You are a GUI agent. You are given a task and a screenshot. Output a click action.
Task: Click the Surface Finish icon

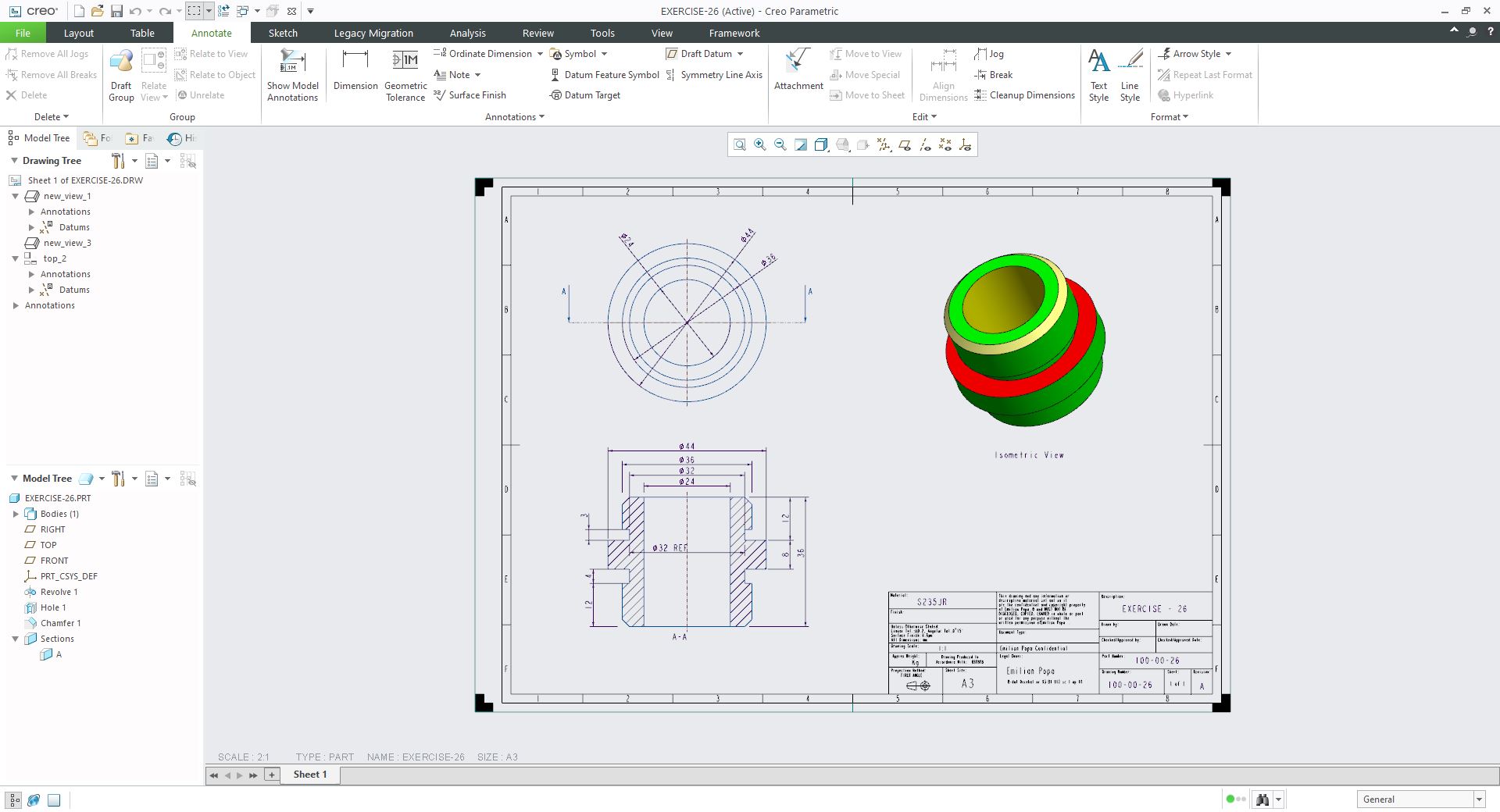[x=470, y=95]
